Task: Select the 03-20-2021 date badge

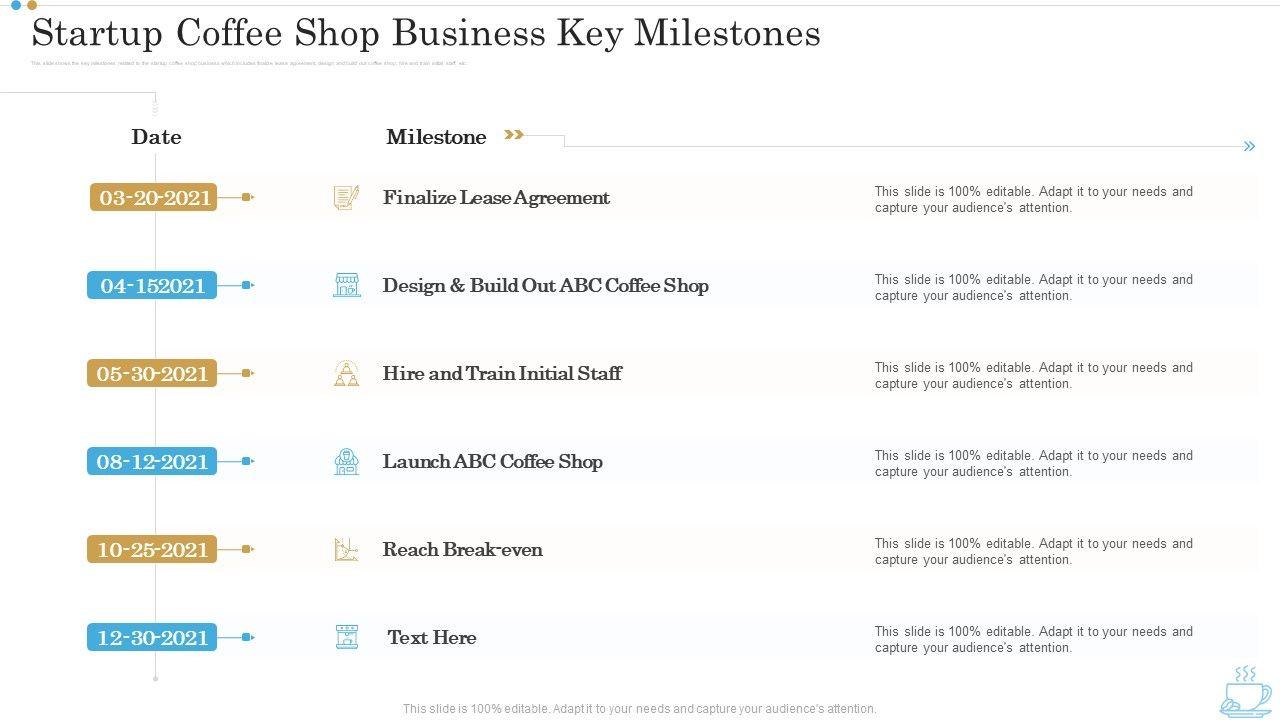Action: tap(153, 197)
